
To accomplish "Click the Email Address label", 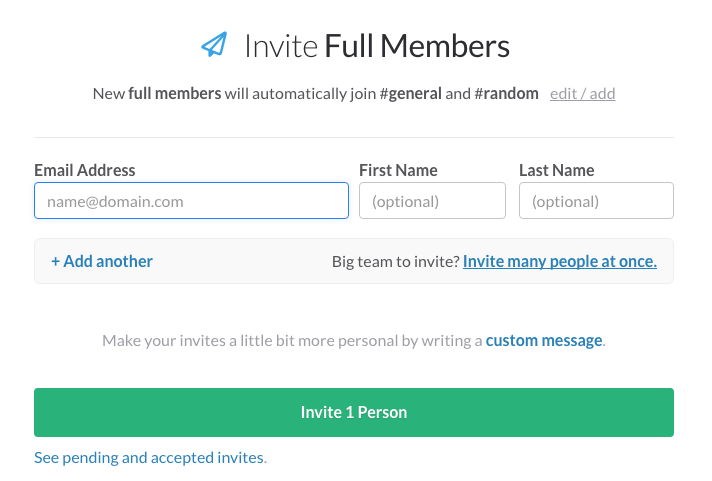I will point(85,170).
